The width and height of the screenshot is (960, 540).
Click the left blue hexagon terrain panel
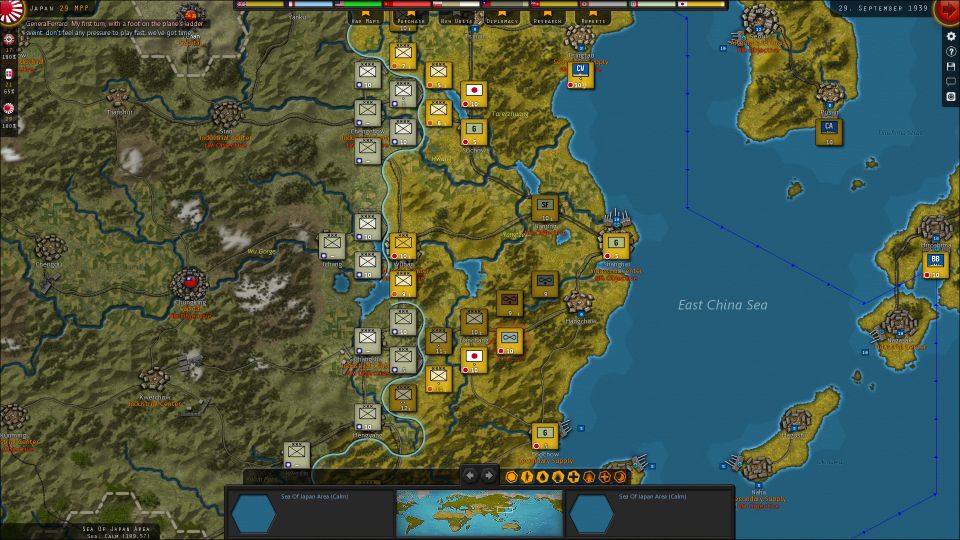click(253, 513)
